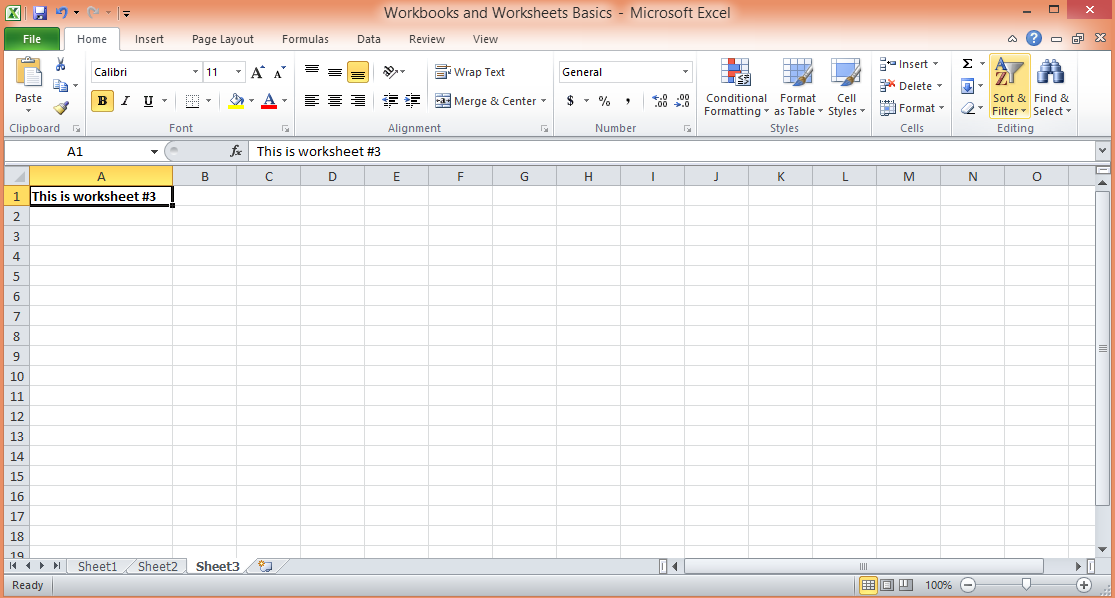
Task: Click the Save icon in quick access toolbar
Action: [40, 13]
